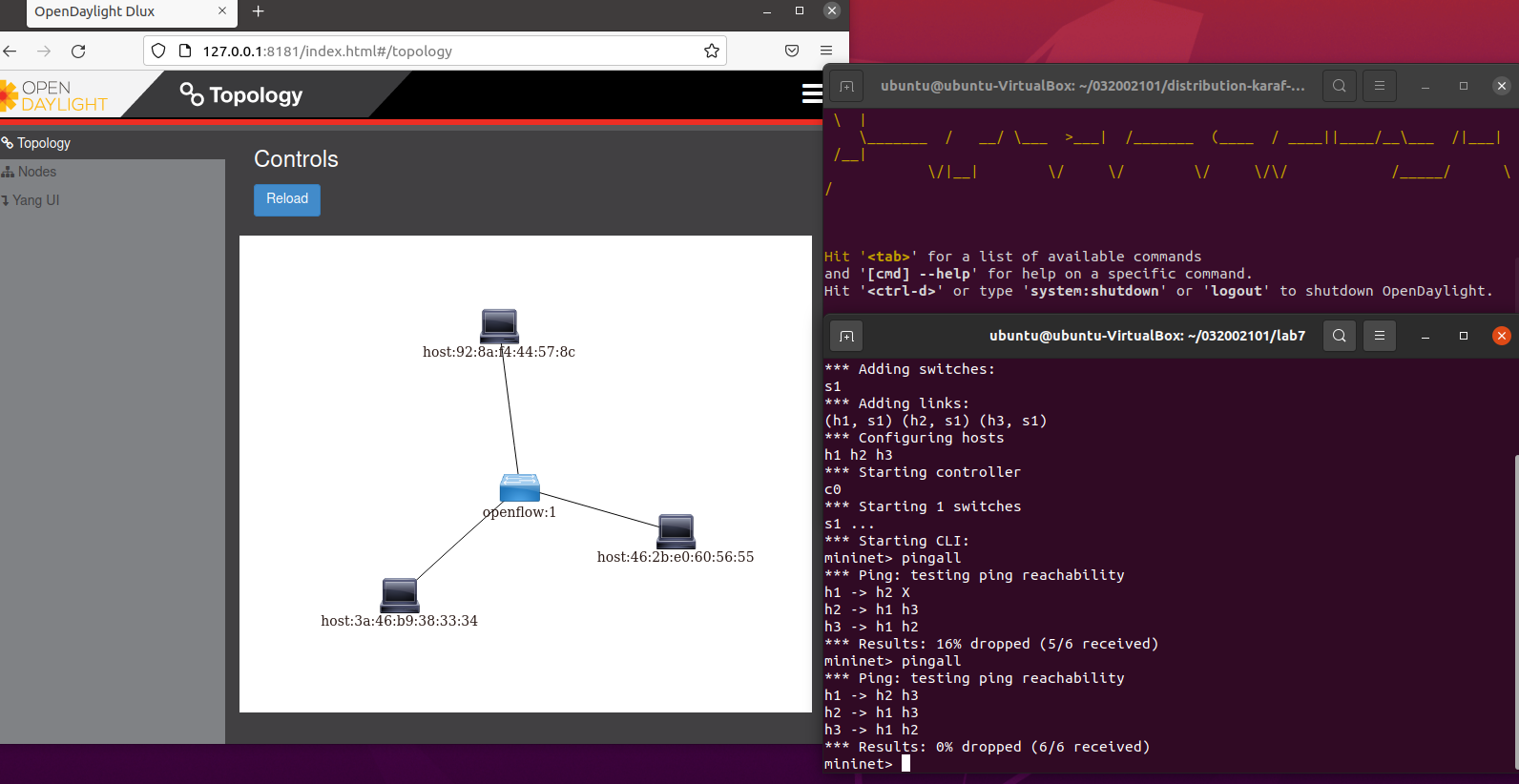
Task: Reload the current browser page
Action: (78, 51)
